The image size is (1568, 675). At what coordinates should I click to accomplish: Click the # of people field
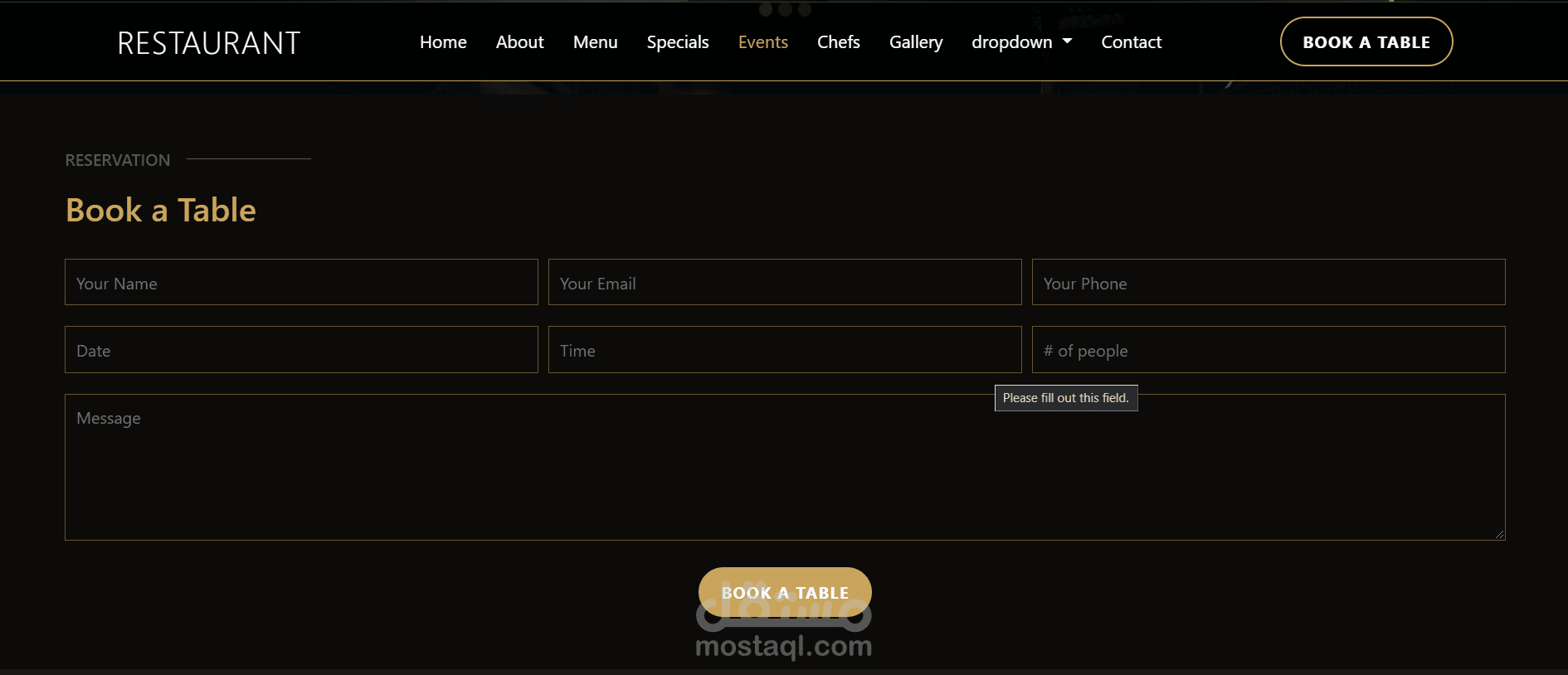1269,349
